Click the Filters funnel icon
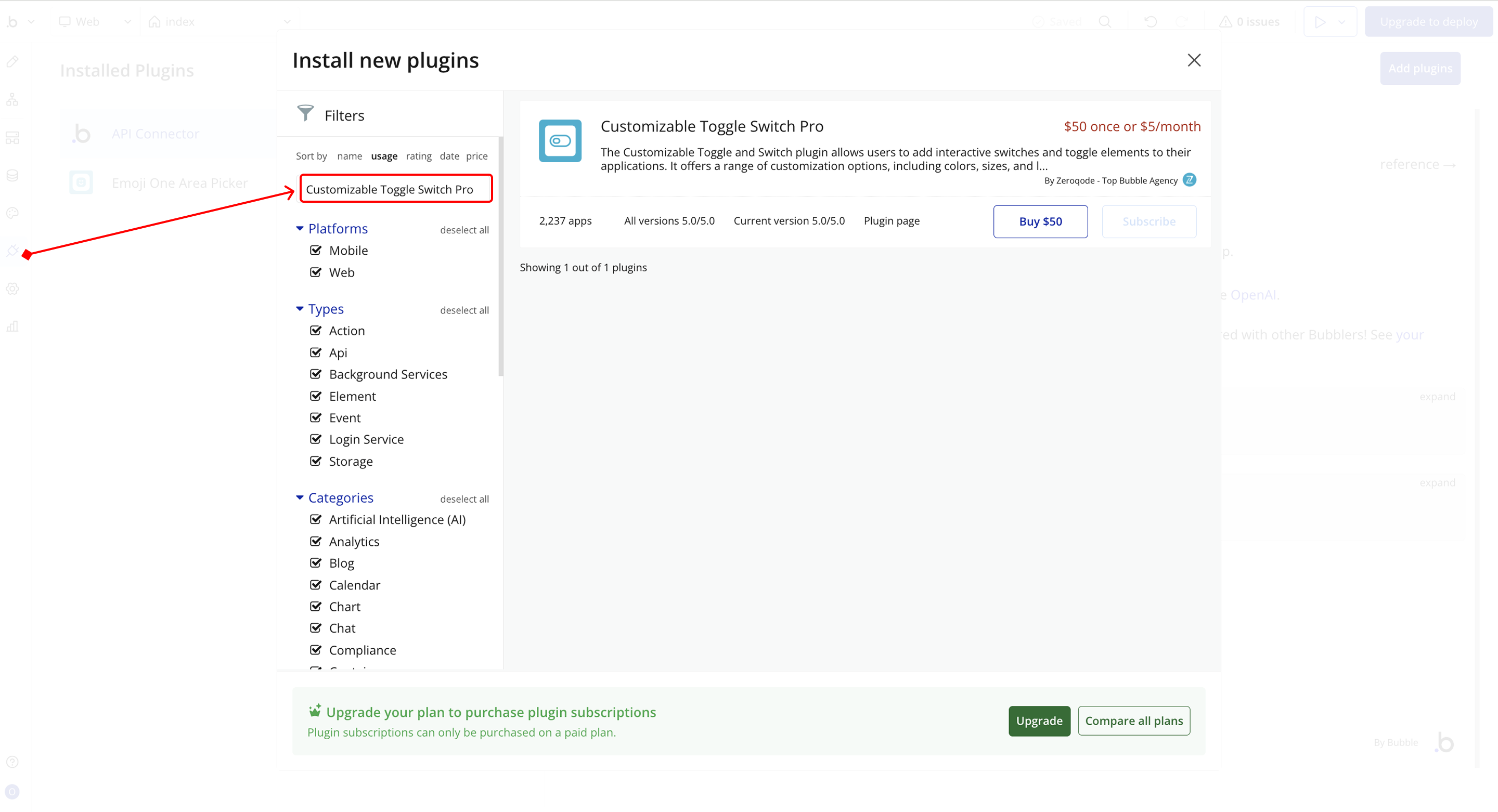The image size is (1498, 812). 305,113
